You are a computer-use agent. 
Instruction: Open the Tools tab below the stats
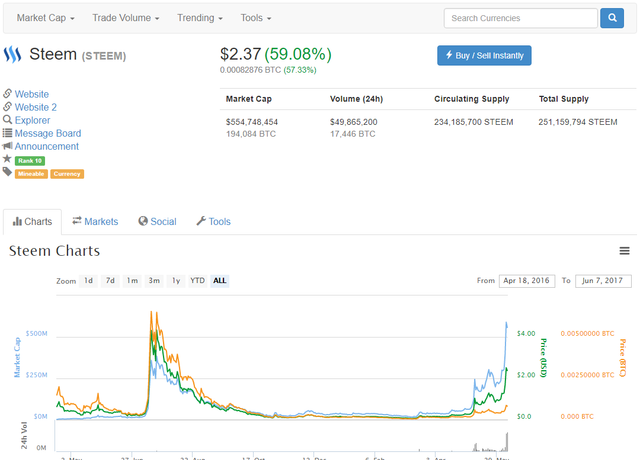213,221
